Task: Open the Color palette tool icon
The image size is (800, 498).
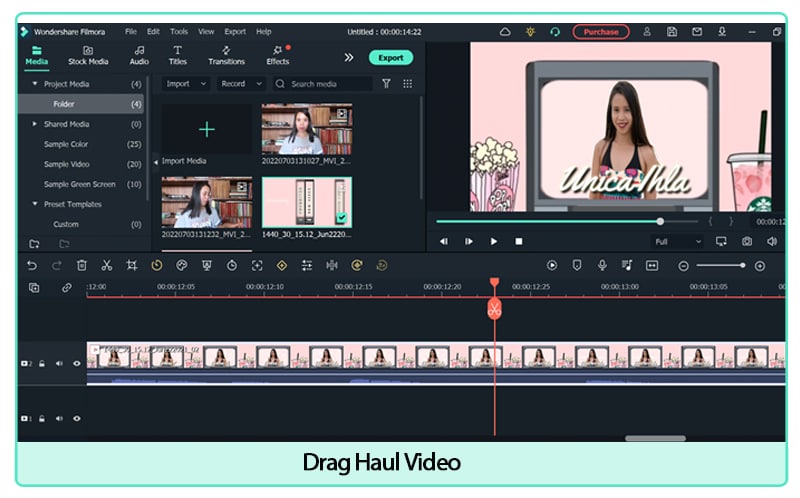Action: tap(182, 265)
